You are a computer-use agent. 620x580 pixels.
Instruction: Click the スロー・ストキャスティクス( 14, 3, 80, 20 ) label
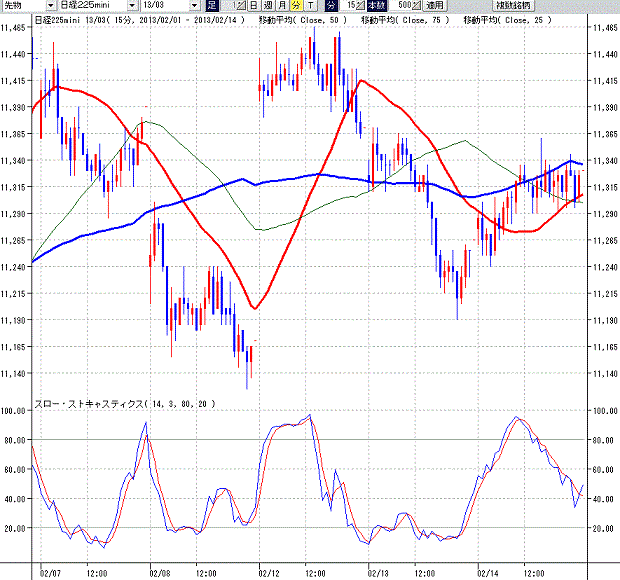(x=125, y=404)
